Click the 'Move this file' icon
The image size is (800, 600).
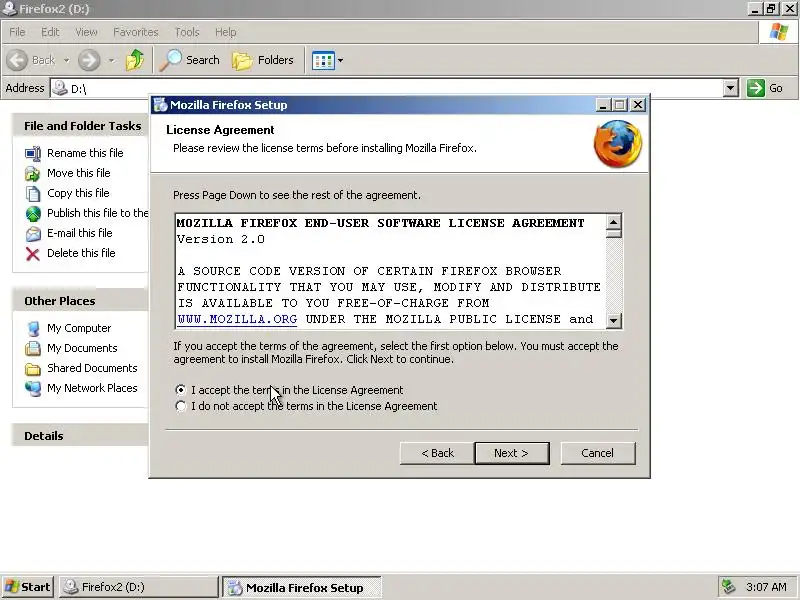[33, 173]
